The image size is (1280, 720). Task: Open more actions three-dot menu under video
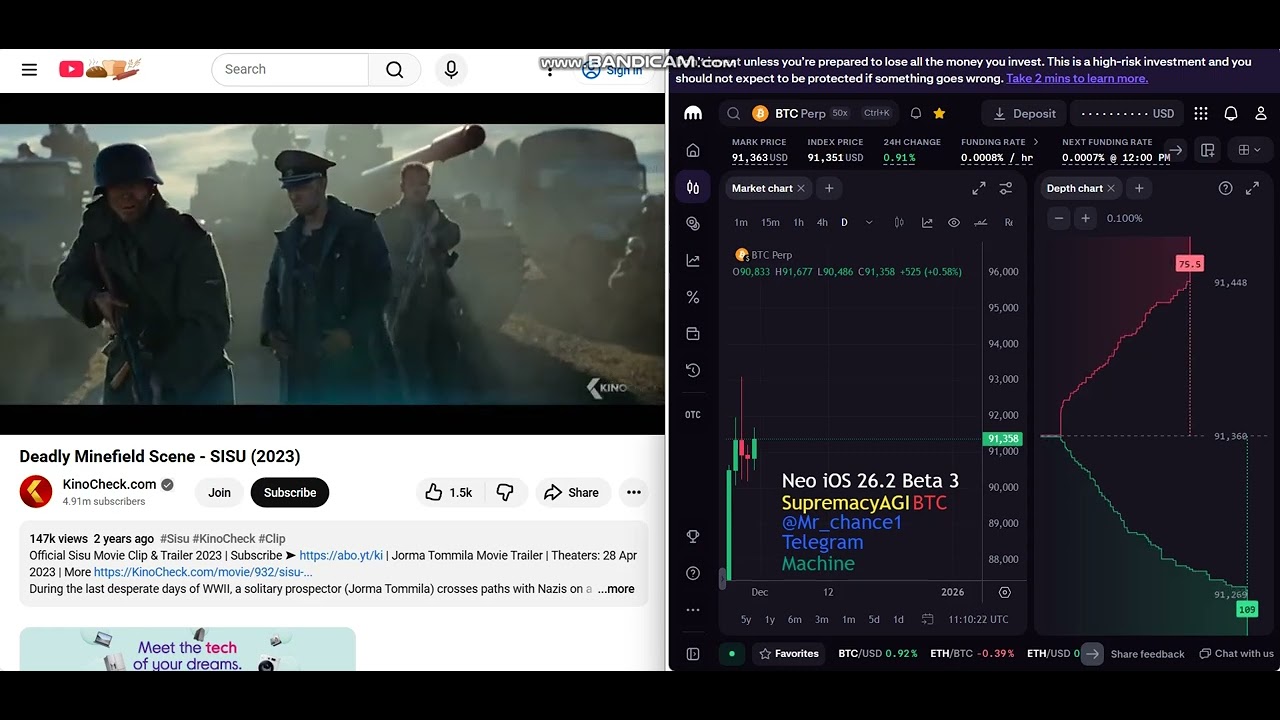634,492
